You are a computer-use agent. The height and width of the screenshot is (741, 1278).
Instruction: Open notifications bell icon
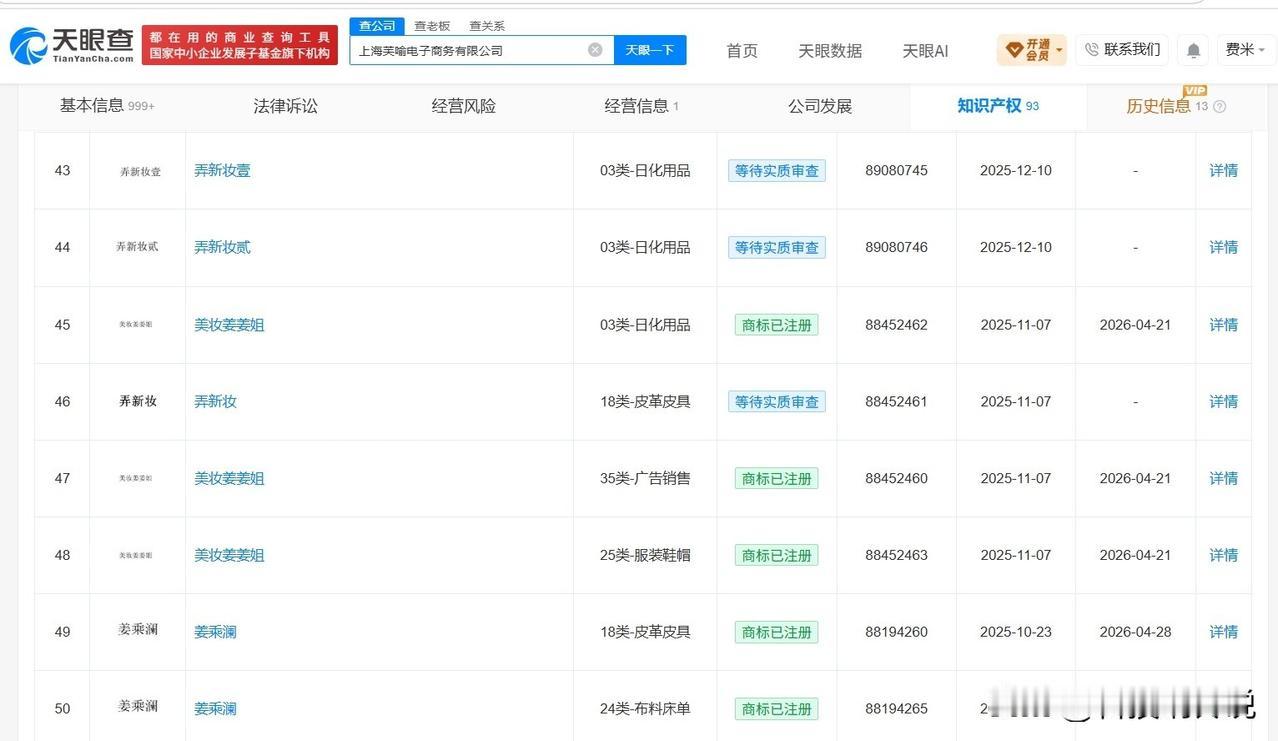1193,50
